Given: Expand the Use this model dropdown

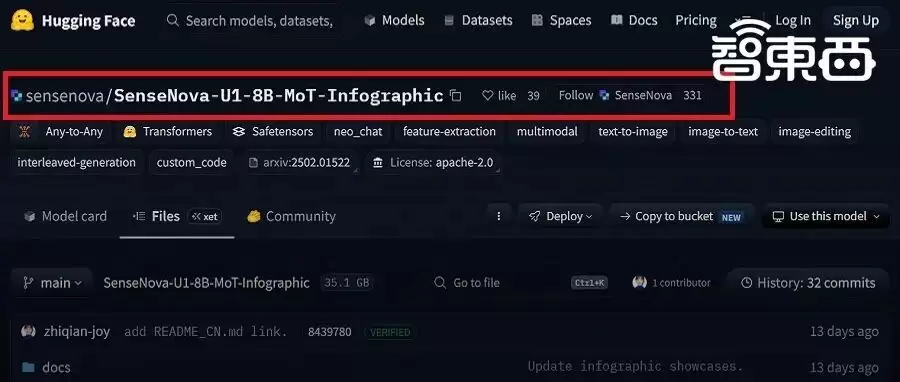Looking at the screenshot, I should point(826,216).
